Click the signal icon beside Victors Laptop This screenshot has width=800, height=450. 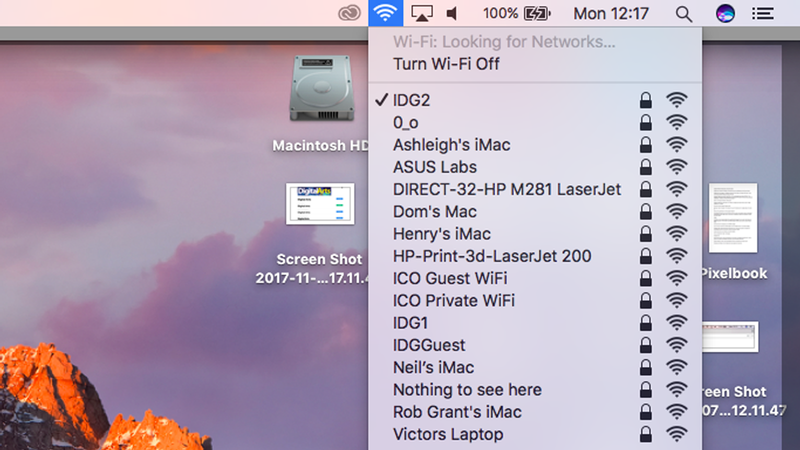677,434
